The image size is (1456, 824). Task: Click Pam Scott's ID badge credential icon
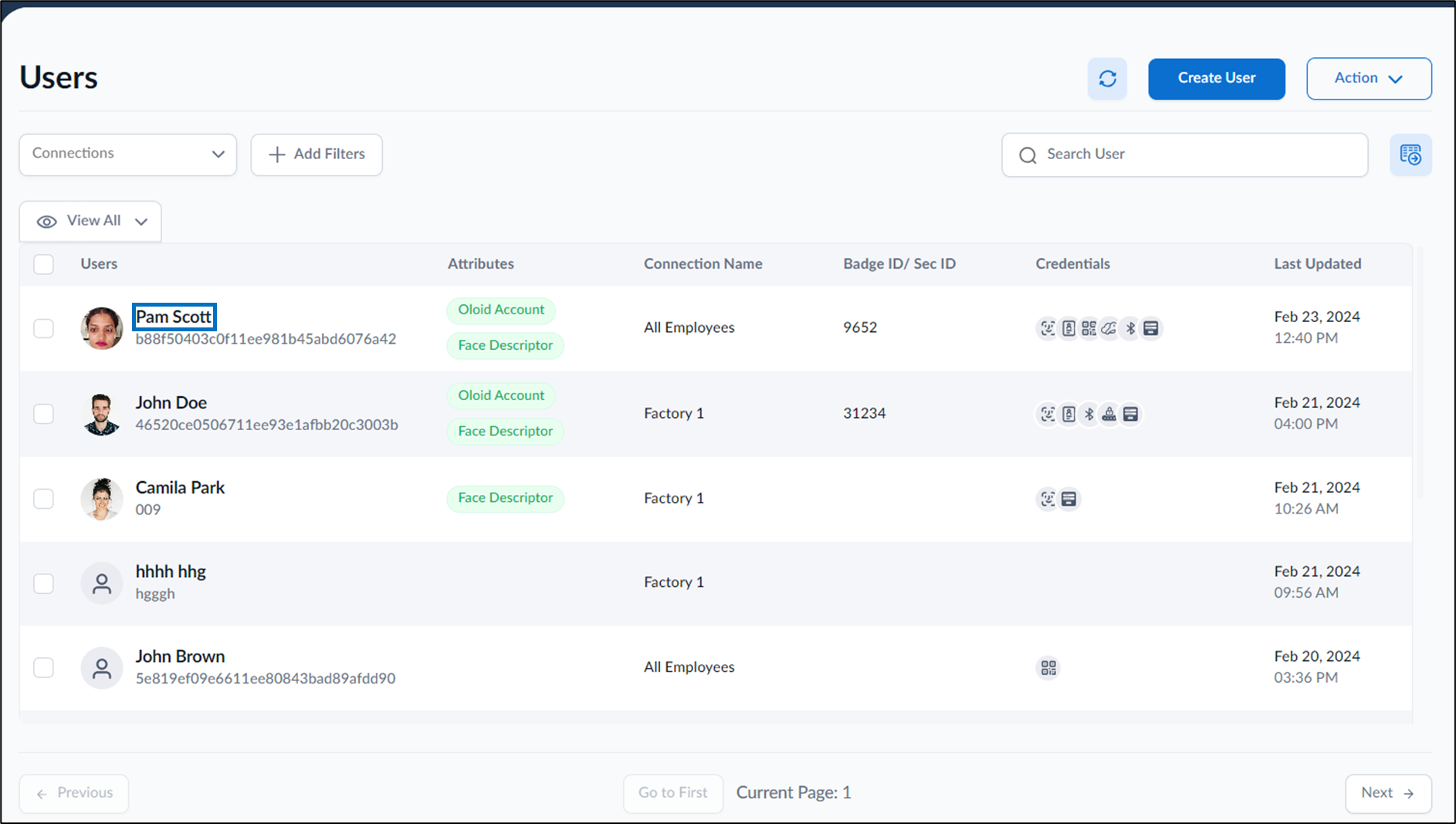click(x=1068, y=328)
